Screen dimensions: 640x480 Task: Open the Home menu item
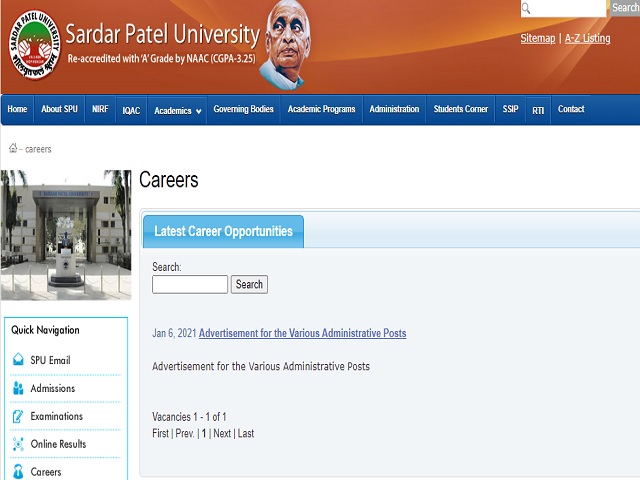[17, 109]
